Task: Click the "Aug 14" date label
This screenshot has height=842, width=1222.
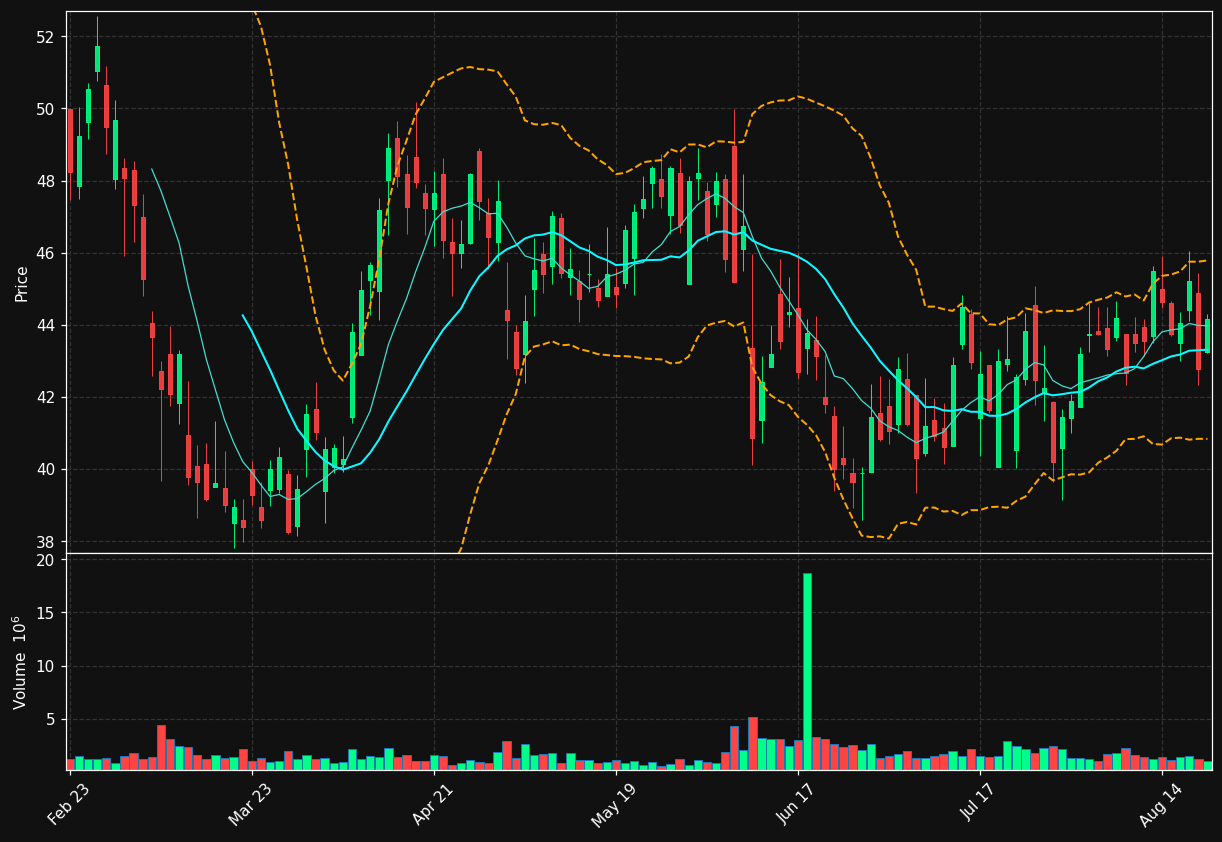Action: pyautogui.click(x=1160, y=803)
